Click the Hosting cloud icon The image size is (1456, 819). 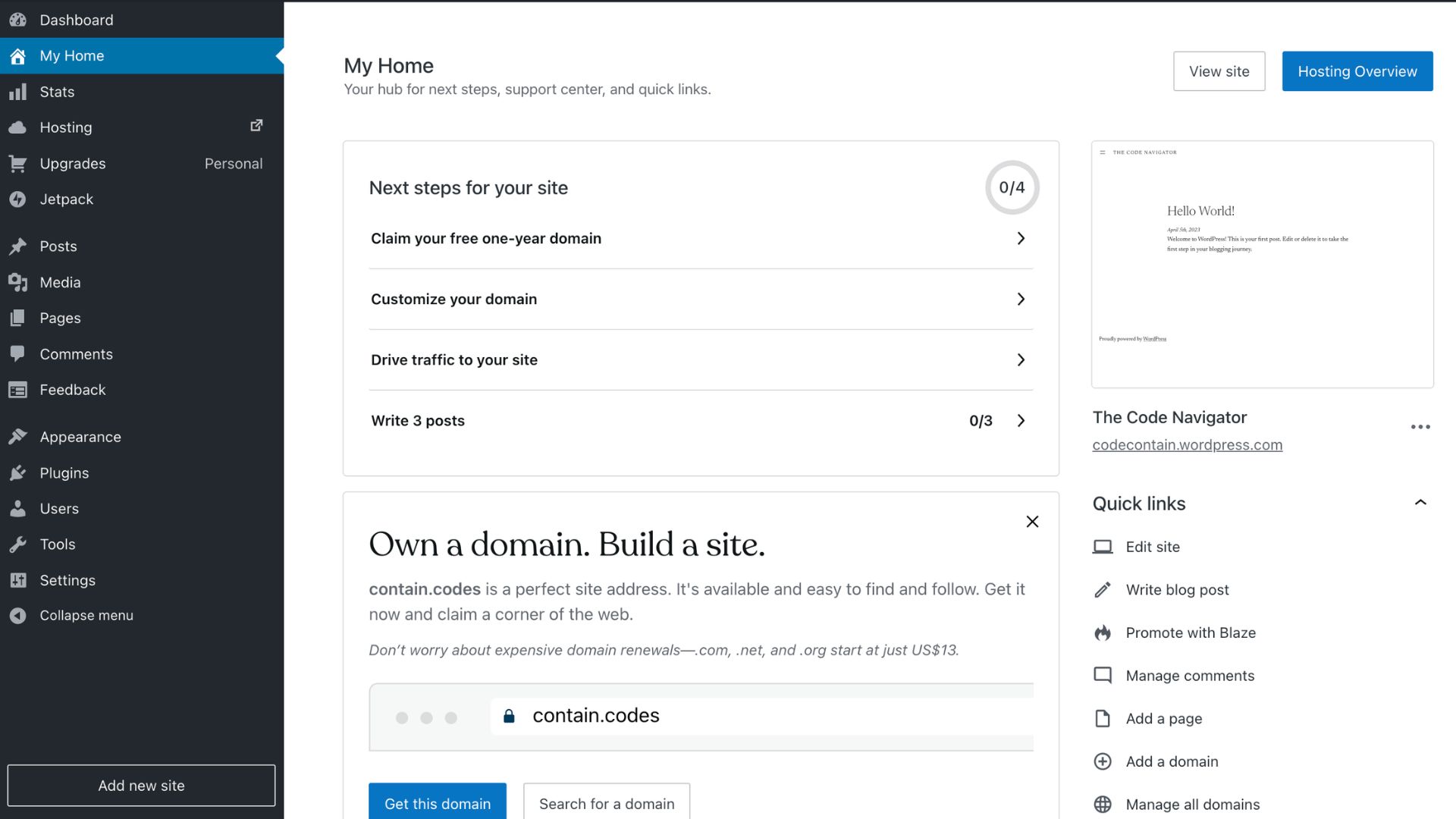tap(18, 127)
